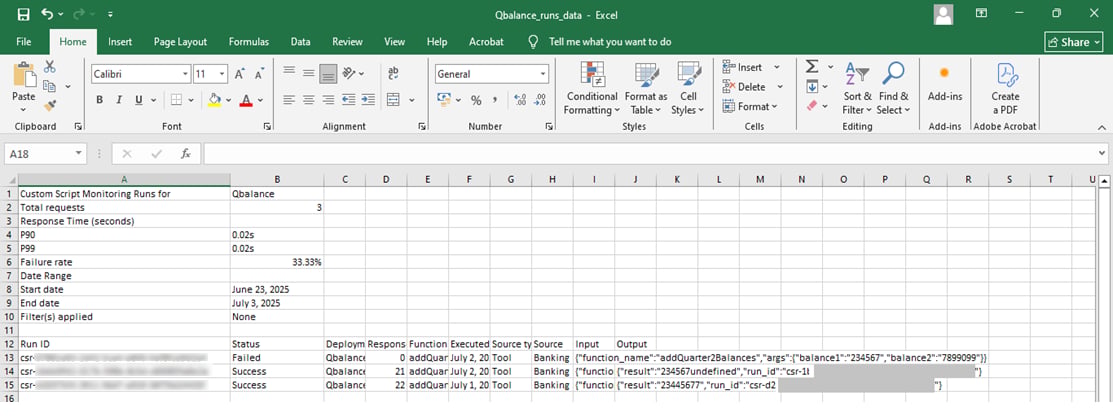Viewport: 1113px width, 418px height.
Task: Switch to the Formulas ribbon tab
Action: [248, 42]
